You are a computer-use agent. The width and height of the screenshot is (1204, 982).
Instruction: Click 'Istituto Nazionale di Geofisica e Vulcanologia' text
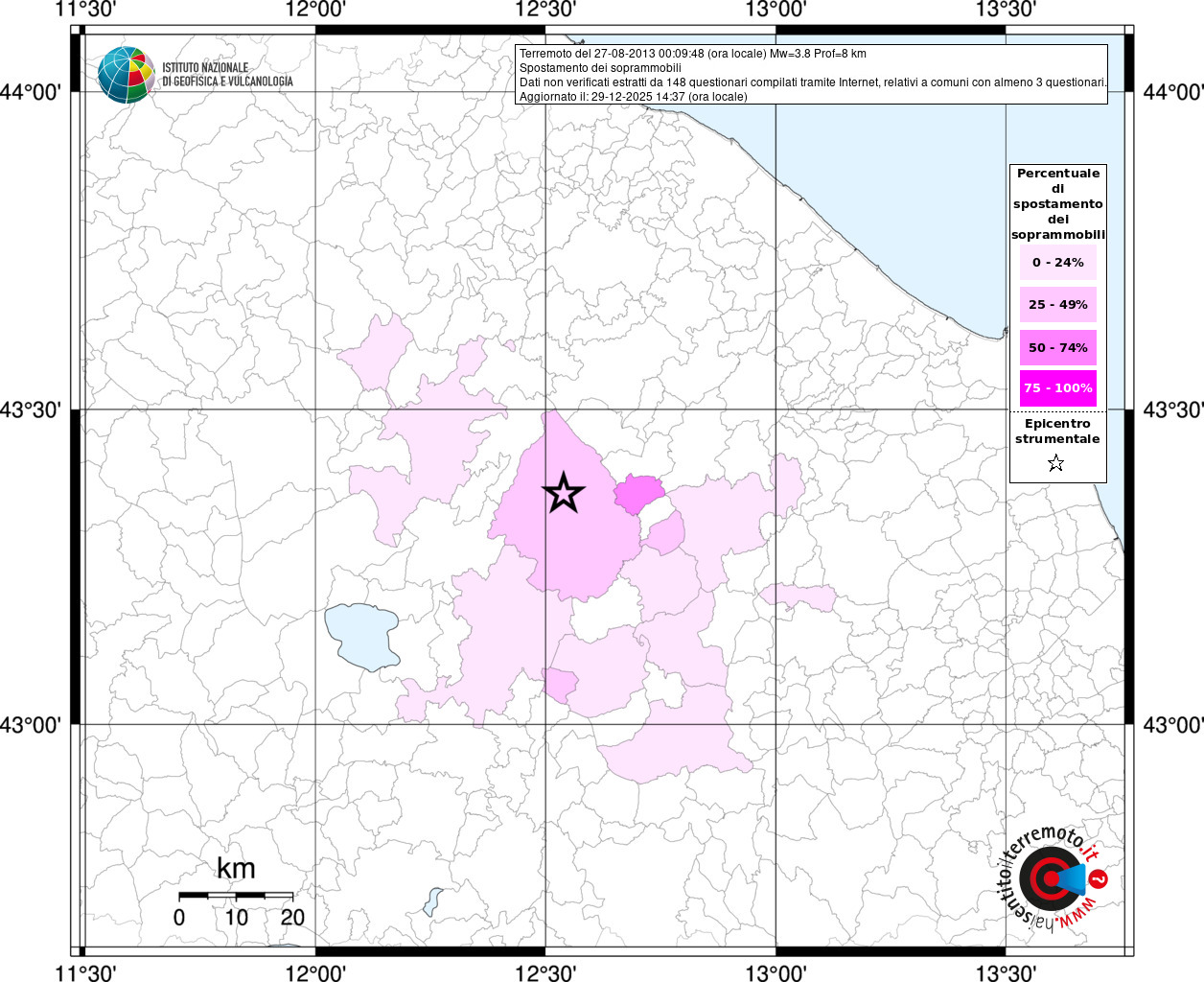point(228,75)
